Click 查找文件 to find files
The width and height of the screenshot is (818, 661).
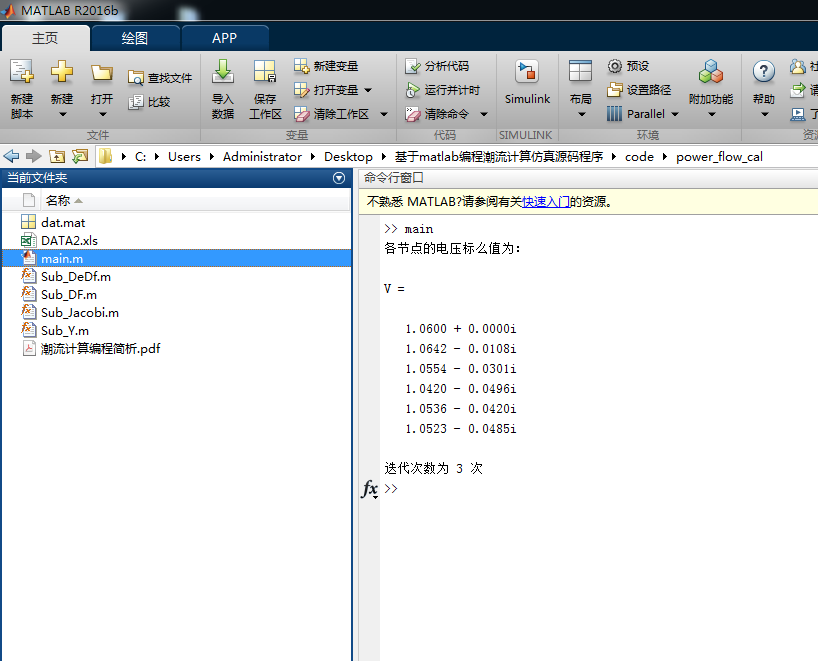[160, 78]
